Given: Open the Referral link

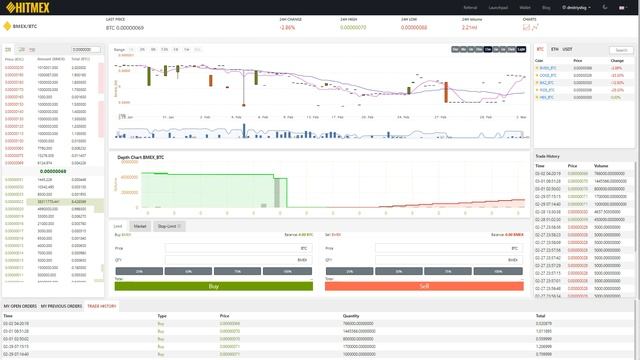Looking at the screenshot, I should point(470,7).
